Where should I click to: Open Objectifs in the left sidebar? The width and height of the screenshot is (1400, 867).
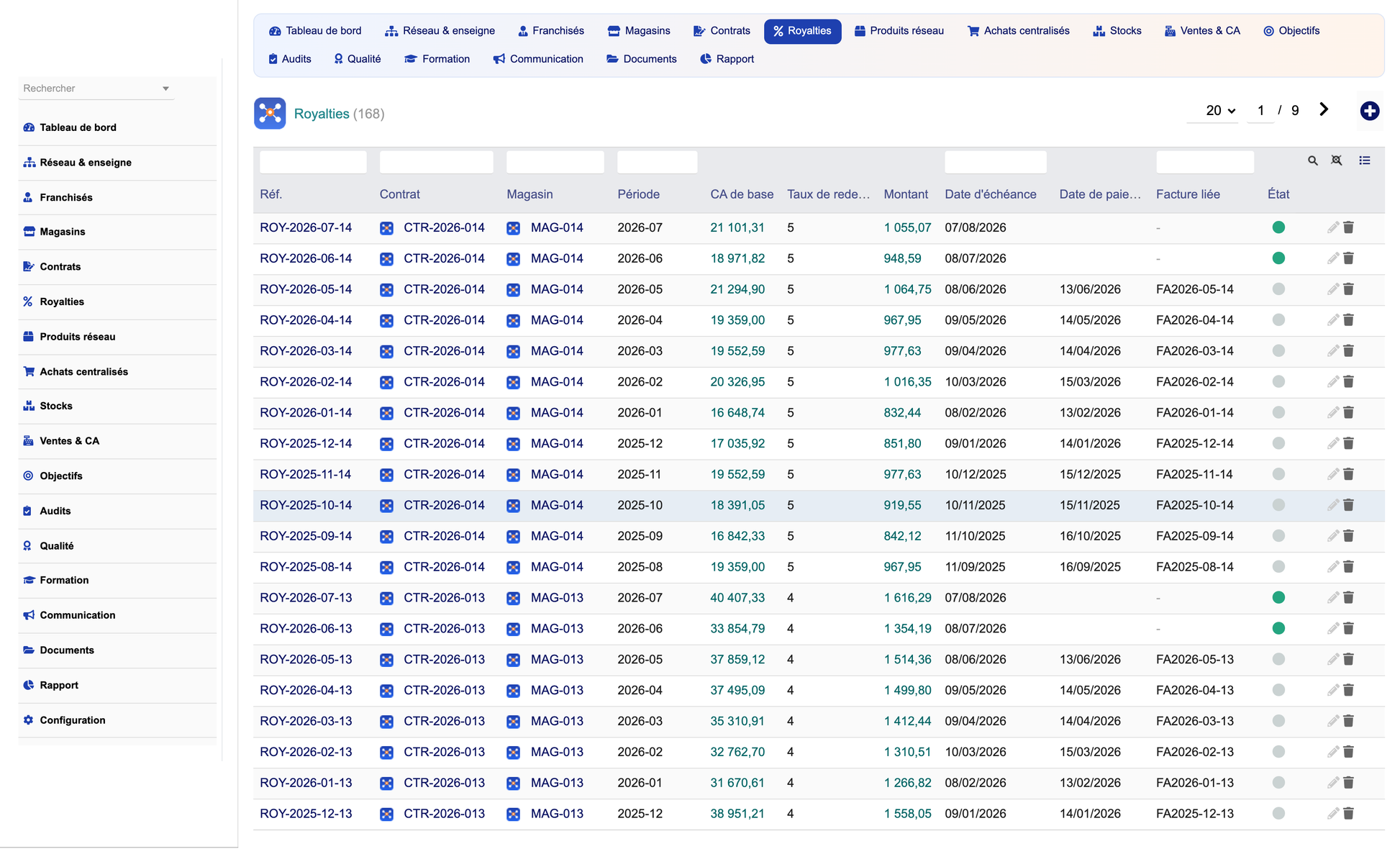pyautogui.click(x=117, y=476)
